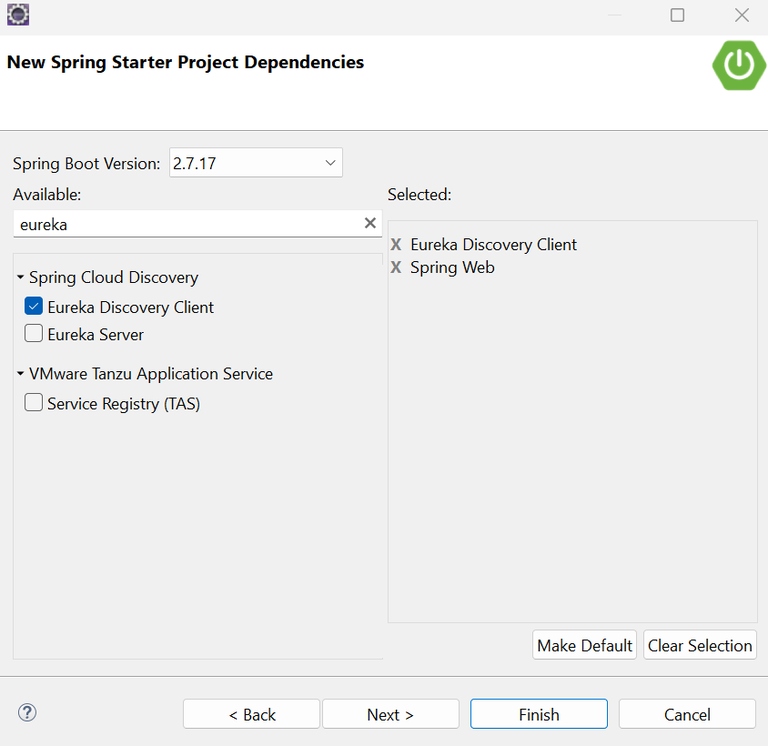Click the VMware Tanzu Application Service heading text
768x746 pixels.
tap(151, 374)
